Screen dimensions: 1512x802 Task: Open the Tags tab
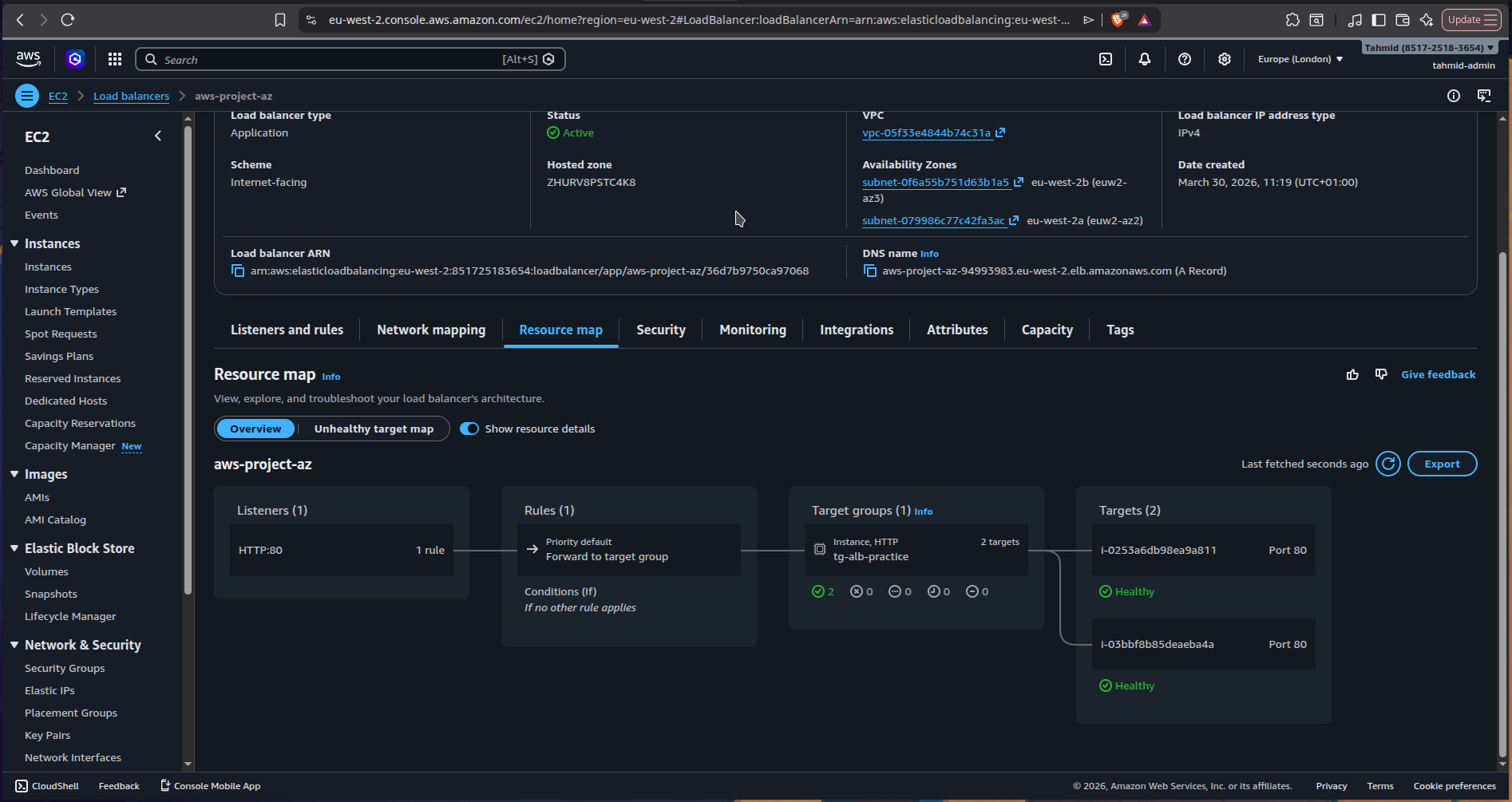pos(1120,330)
